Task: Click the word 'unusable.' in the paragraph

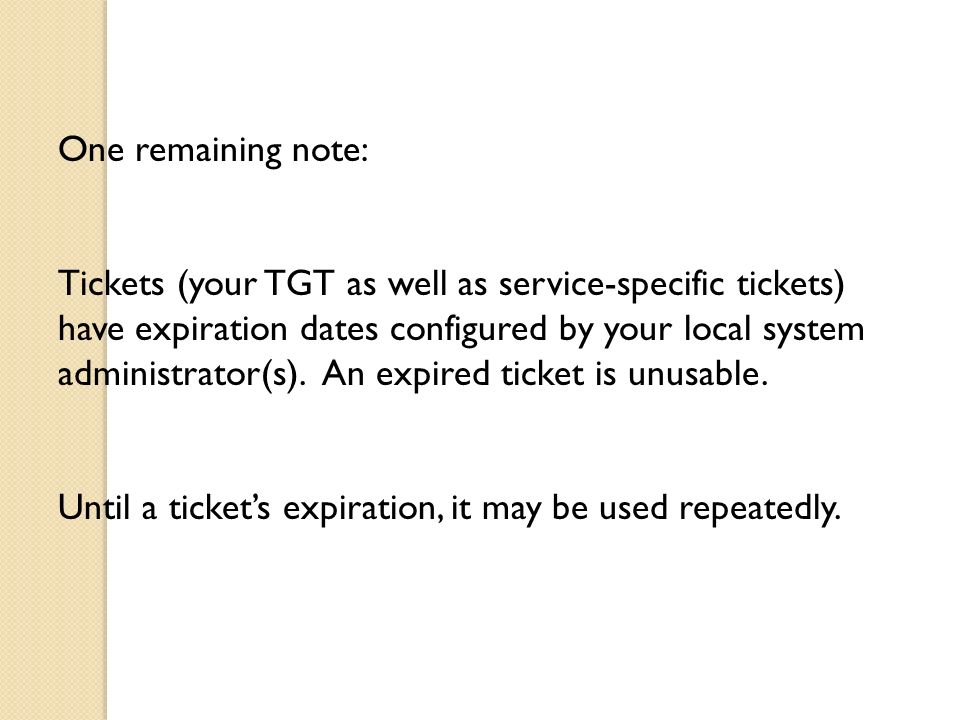Action: 697,374
